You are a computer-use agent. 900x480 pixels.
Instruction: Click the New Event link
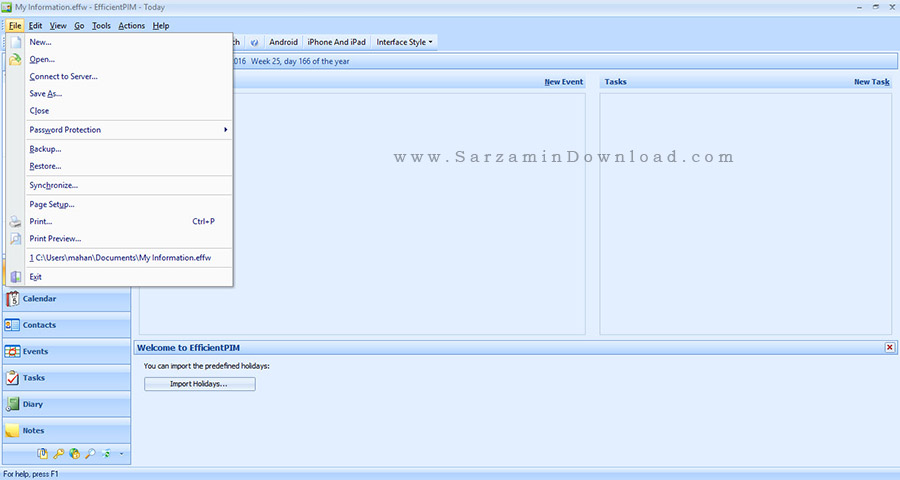pyautogui.click(x=564, y=82)
